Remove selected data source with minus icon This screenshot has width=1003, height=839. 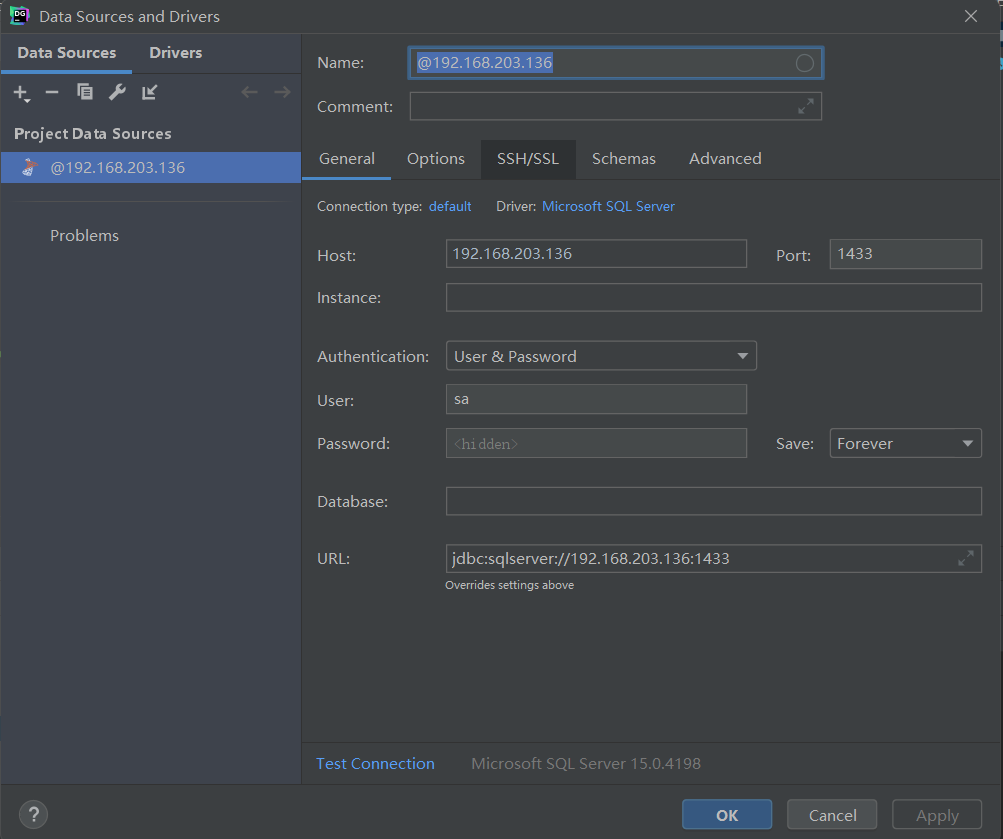52,93
